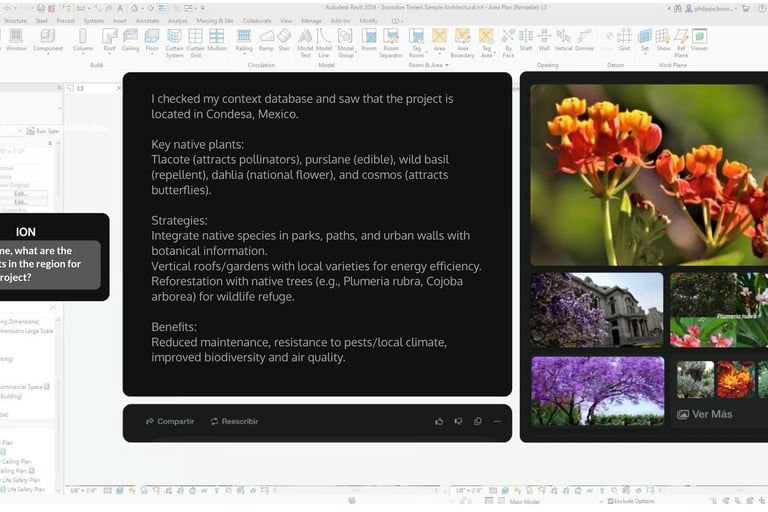This screenshot has width=768, height=512.
Task: Select the Model Group tool
Action: [x=345, y=43]
